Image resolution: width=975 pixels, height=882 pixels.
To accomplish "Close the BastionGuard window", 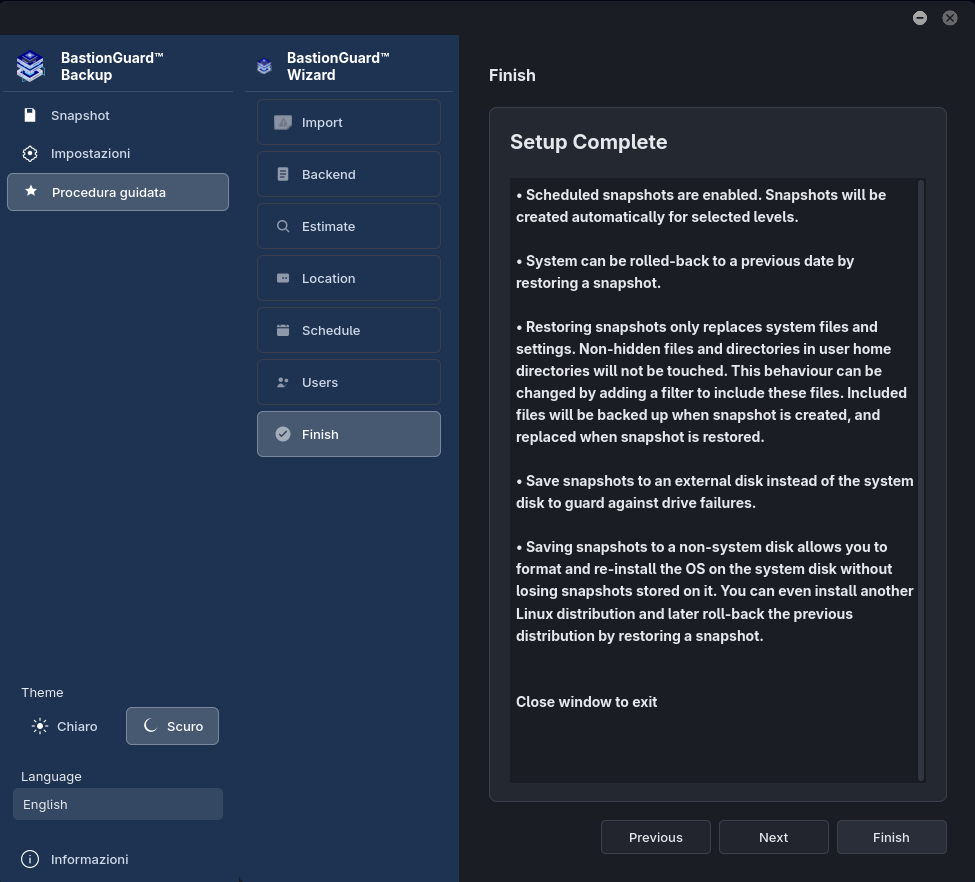I will pos(950,18).
